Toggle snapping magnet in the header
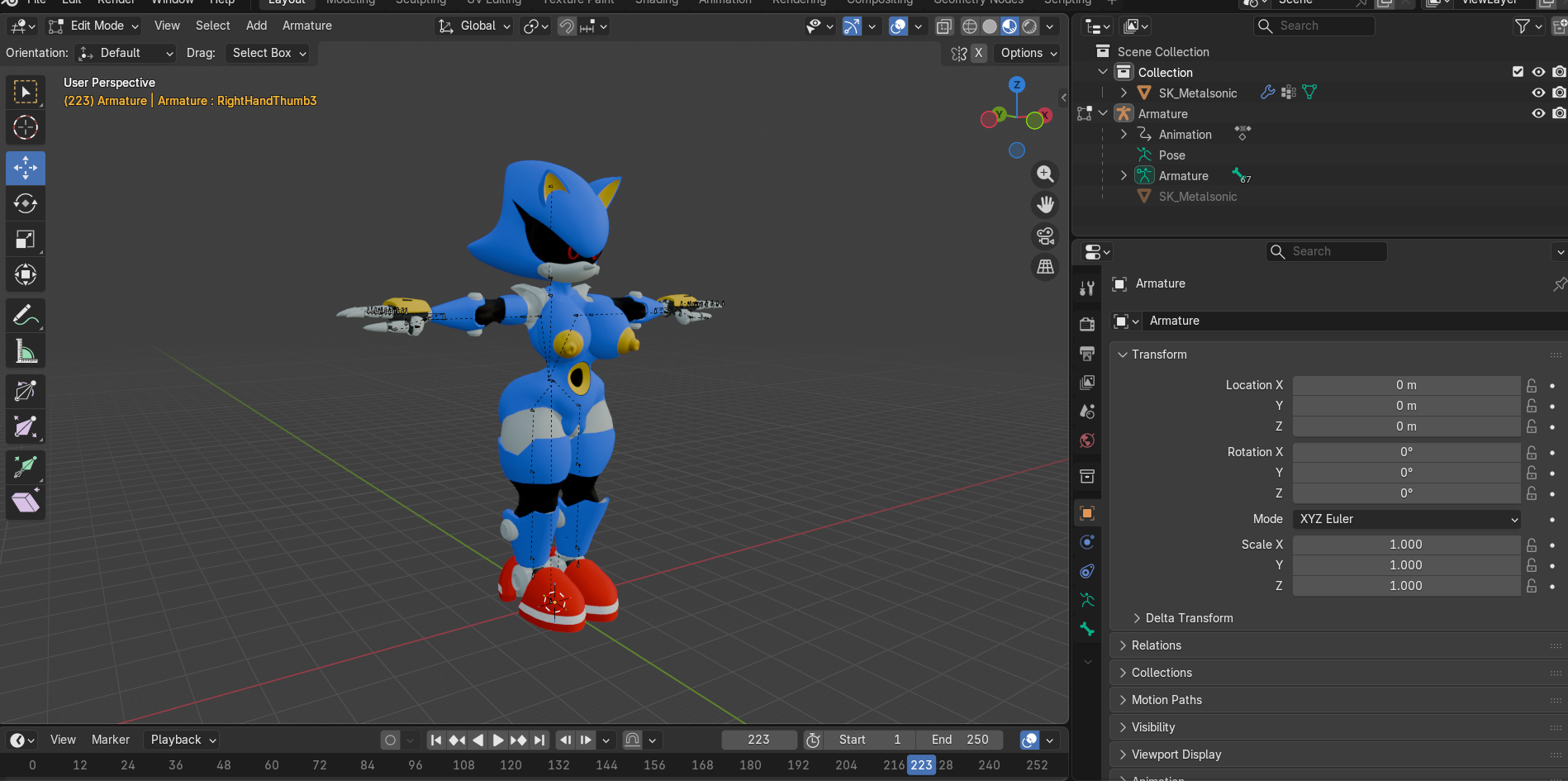 pyautogui.click(x=567, y=26)
